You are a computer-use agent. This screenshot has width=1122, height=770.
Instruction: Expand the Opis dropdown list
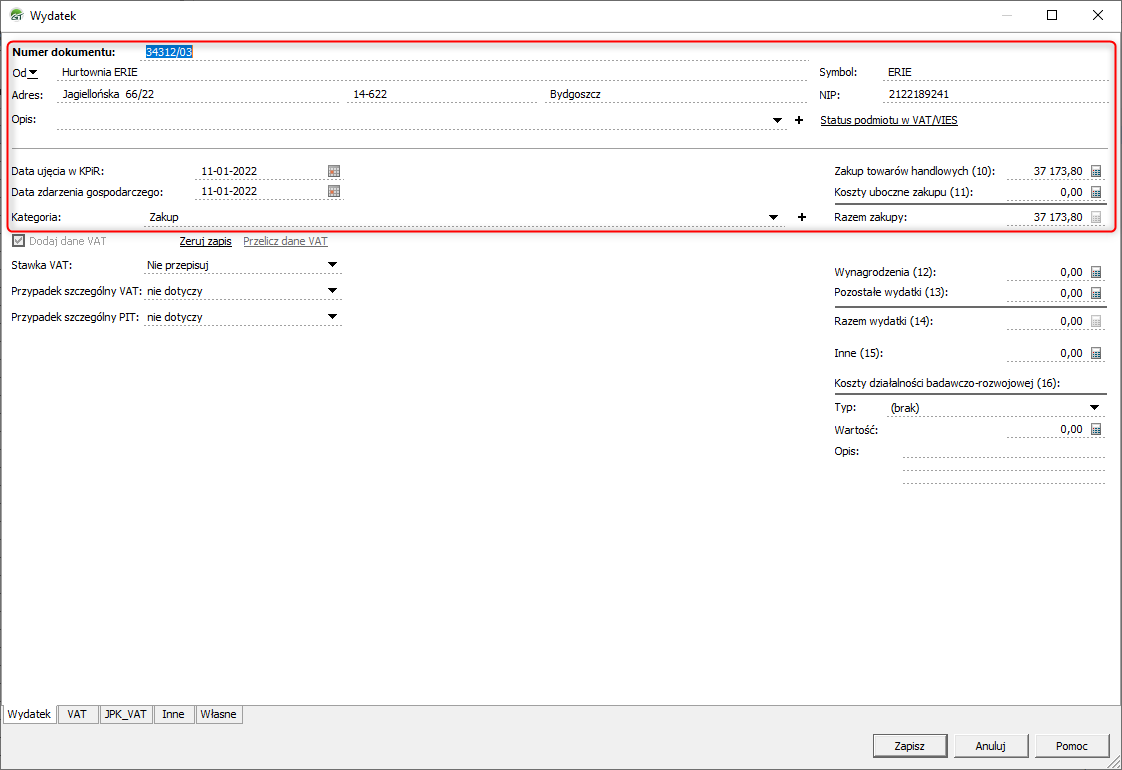(x=777, y=120)
